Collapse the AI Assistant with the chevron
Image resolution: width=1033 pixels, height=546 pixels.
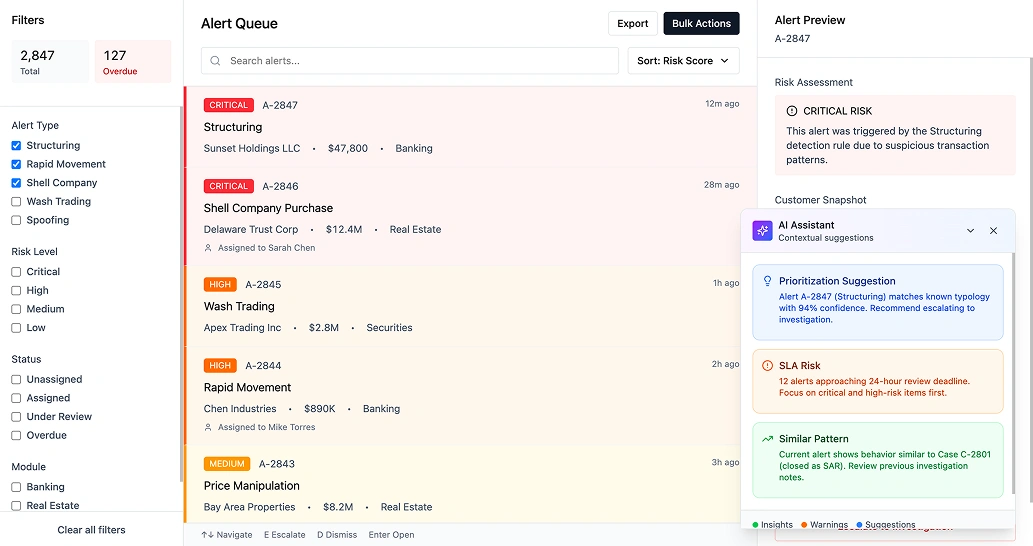(x=970, y=231)
